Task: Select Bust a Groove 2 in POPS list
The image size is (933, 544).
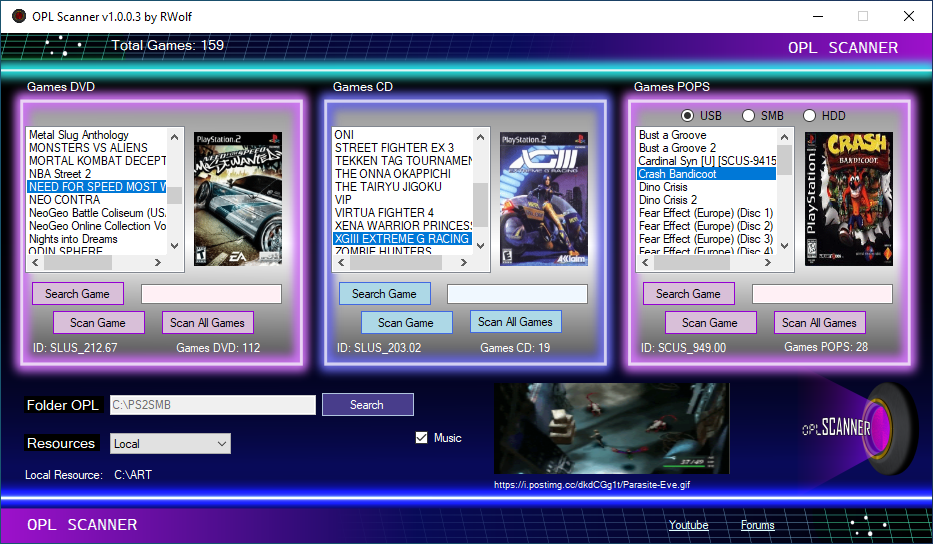Action: (707, 148)
